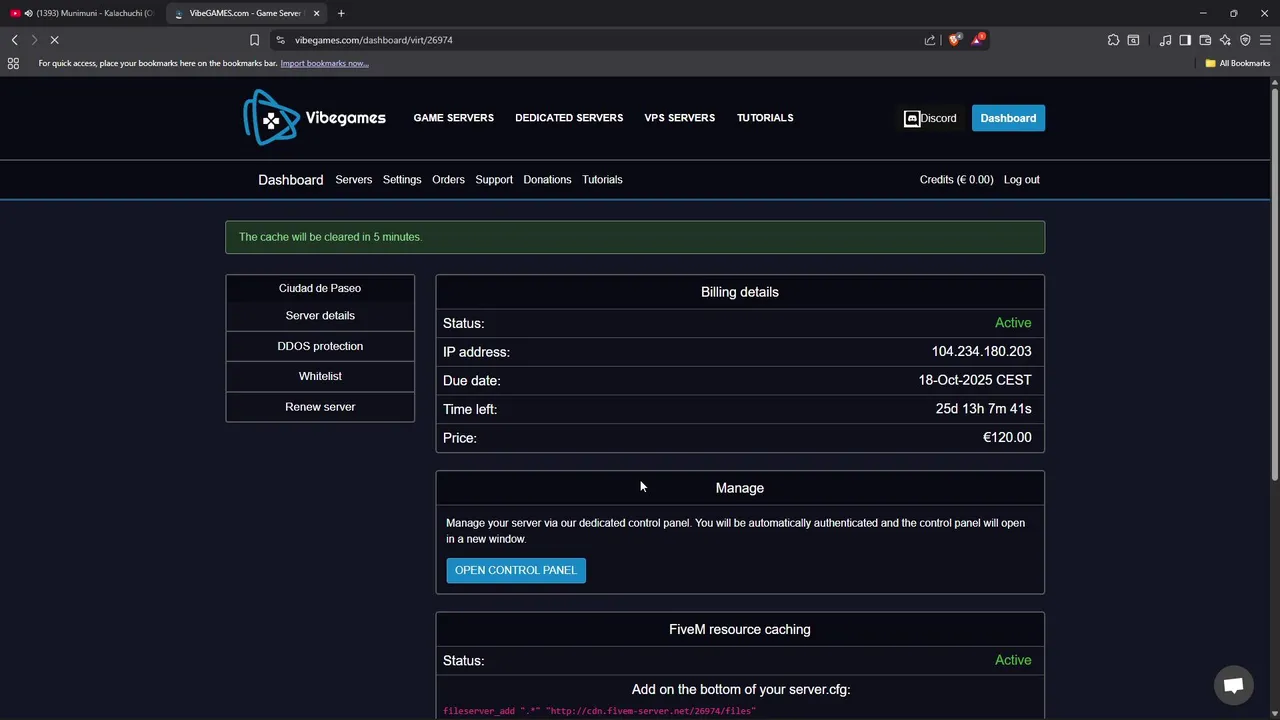Click the time left 25d 13h value

click(x=983, y=409)
